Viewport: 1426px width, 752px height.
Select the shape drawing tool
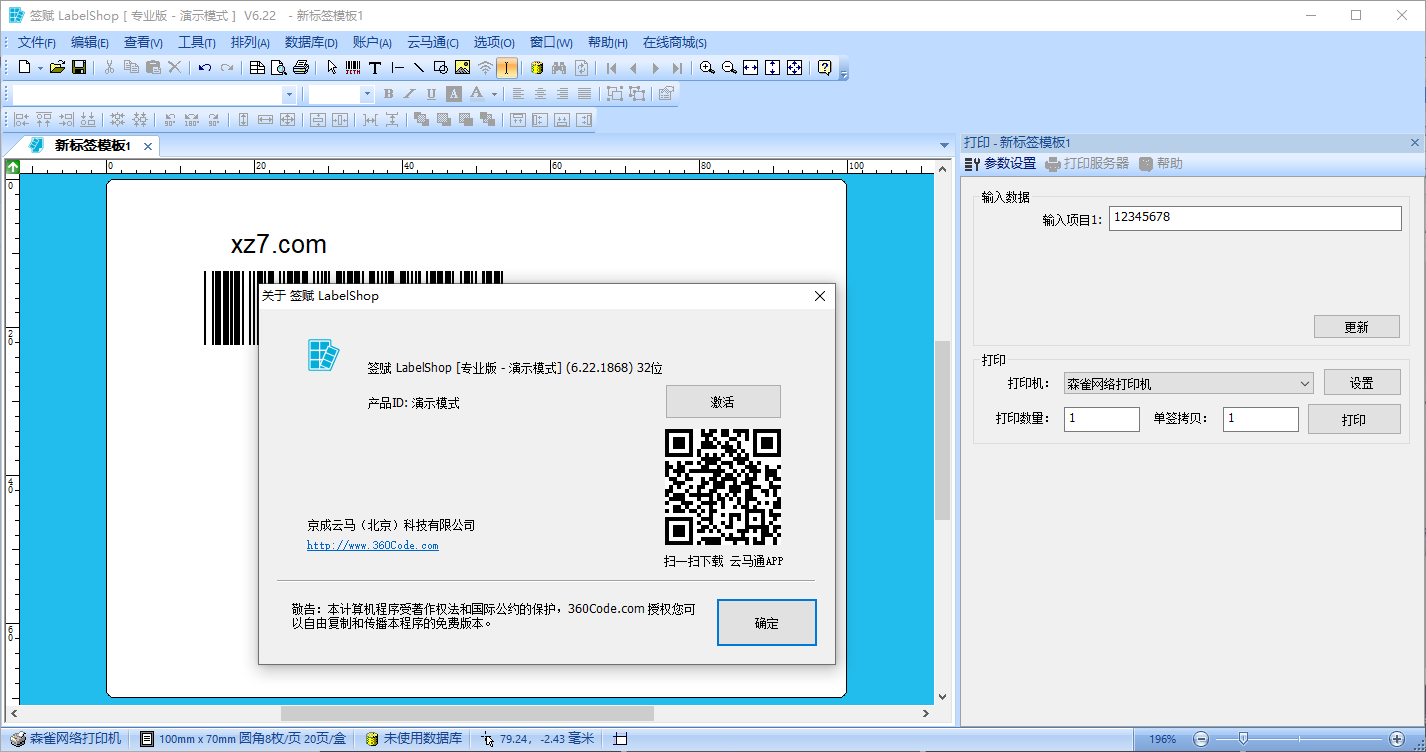tap(441, 68)
